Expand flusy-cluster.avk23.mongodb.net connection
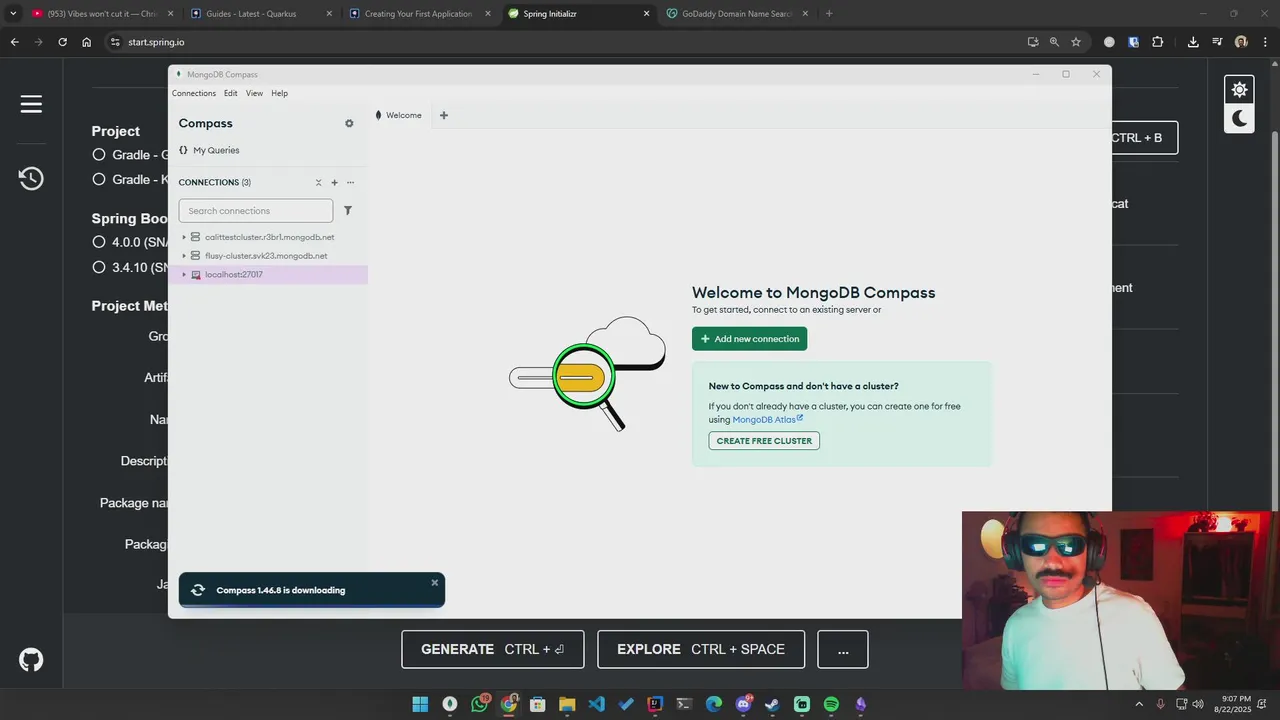The image size is (1280, 720). [x=184, y=256]
